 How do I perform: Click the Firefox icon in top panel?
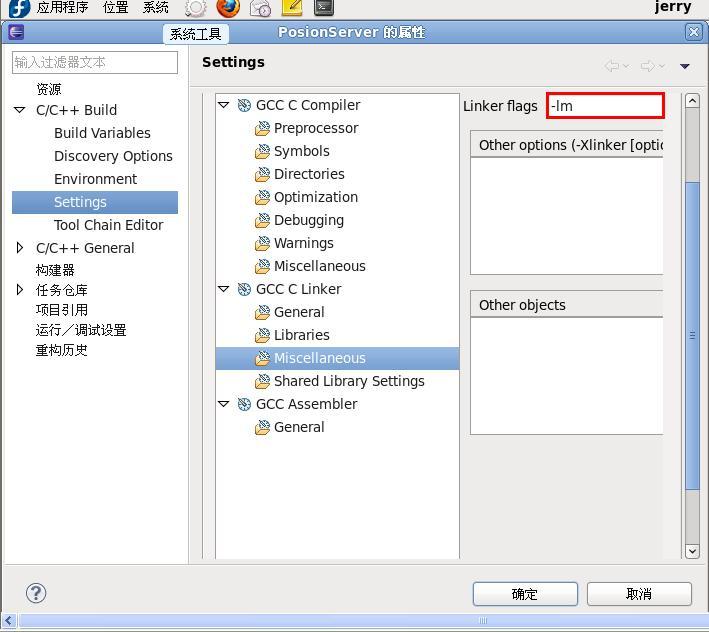click(228, 8)
